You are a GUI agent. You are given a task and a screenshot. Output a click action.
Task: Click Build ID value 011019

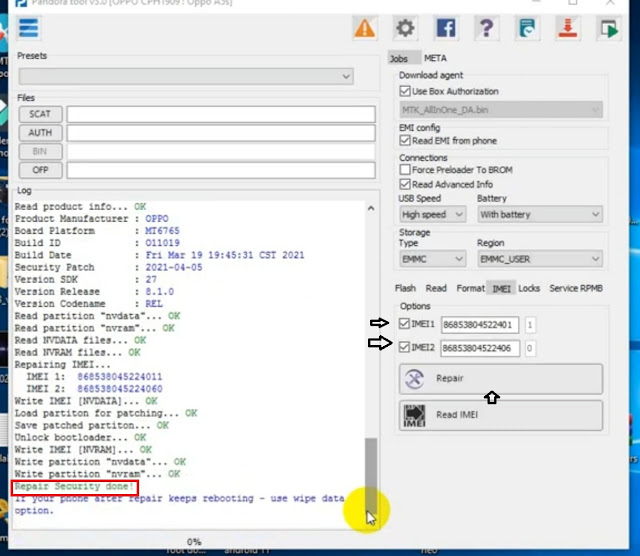pos(162,243)
